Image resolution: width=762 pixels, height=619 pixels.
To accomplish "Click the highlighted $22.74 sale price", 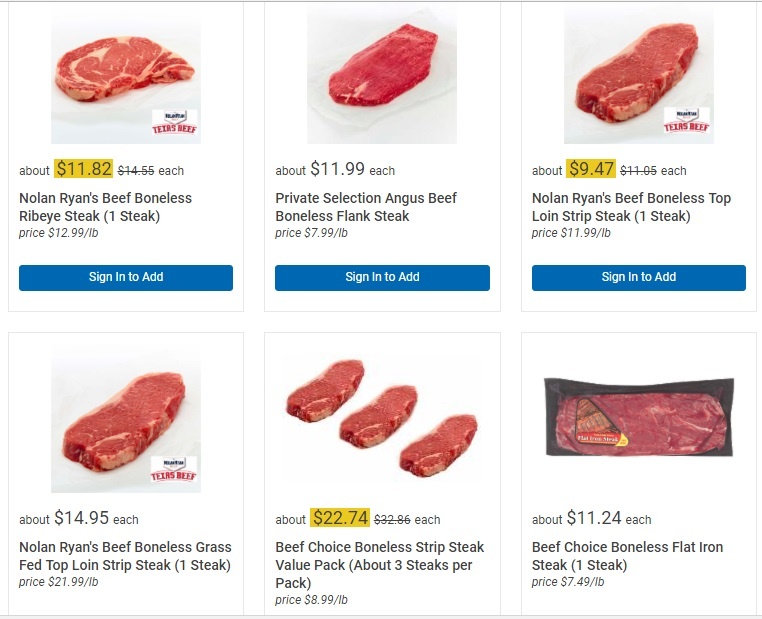I will pos(340,518).
